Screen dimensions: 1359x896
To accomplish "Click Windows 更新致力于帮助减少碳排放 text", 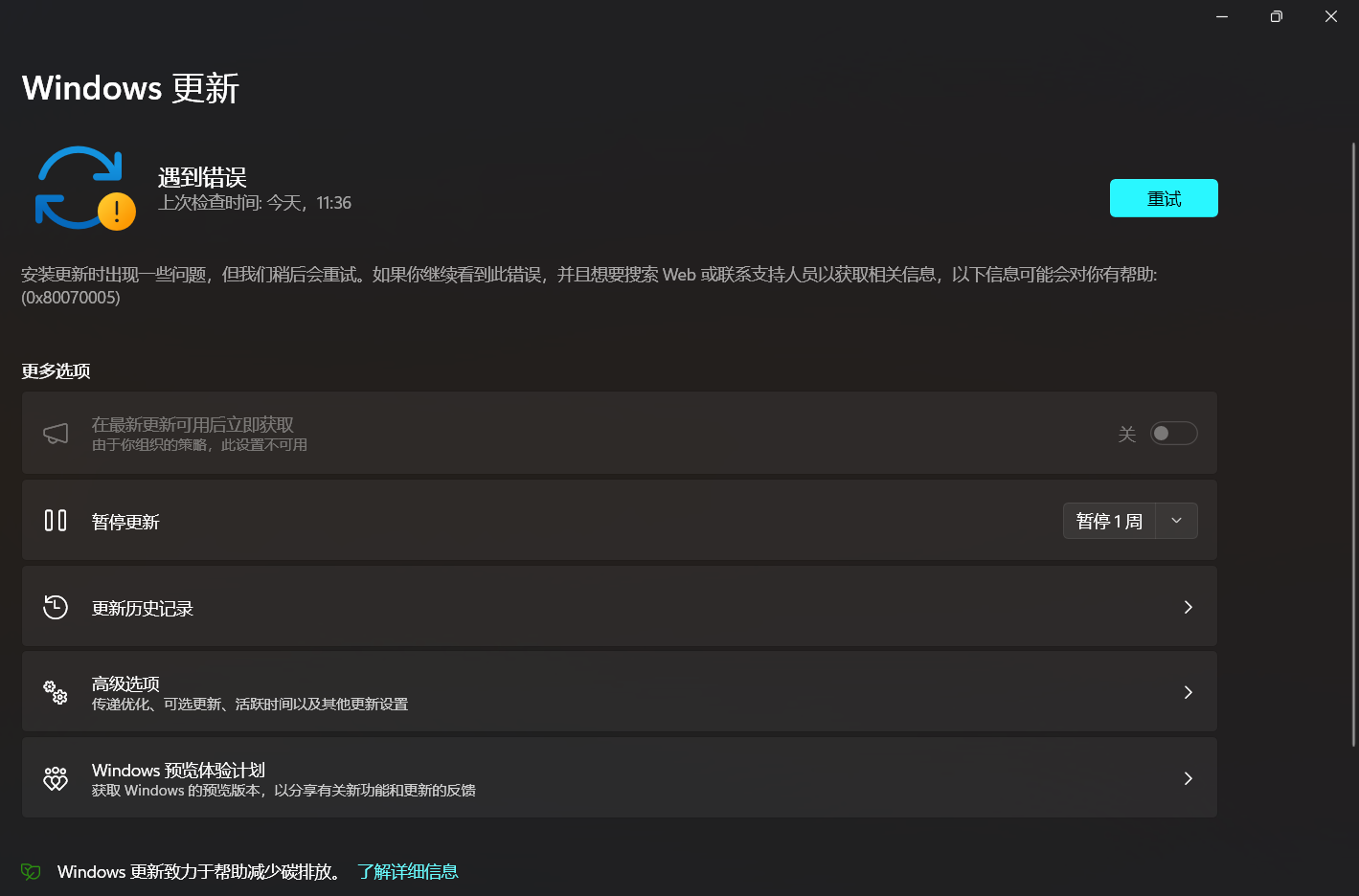I will pyautogui.click(x=199, y=871).
